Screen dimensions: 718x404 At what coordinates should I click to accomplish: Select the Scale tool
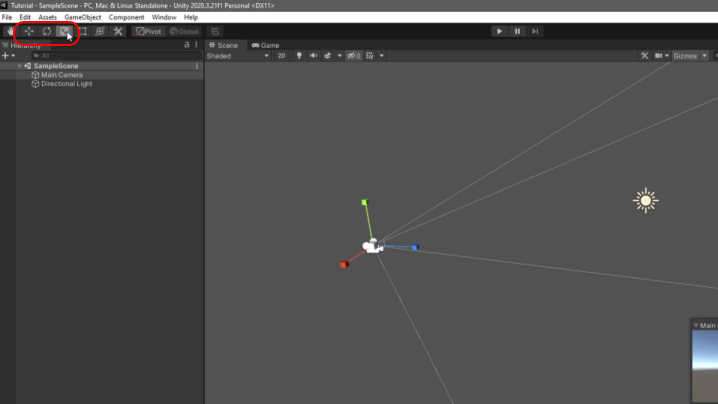coord(64,31)
